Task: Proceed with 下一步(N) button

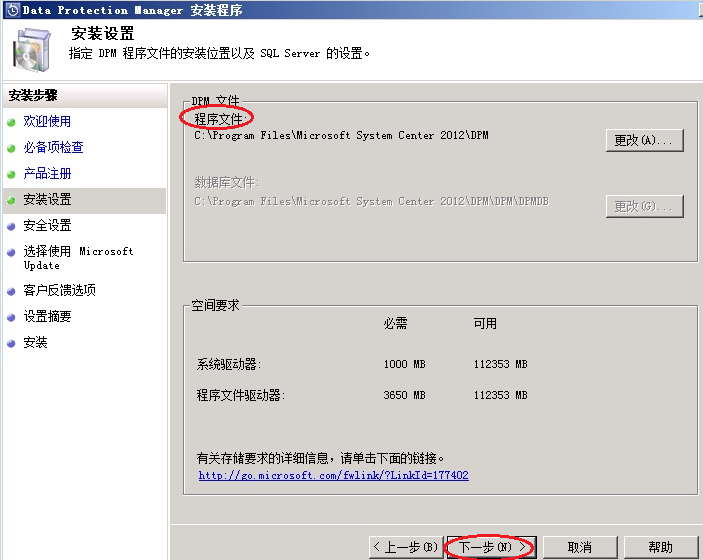Action: point(491,547)
